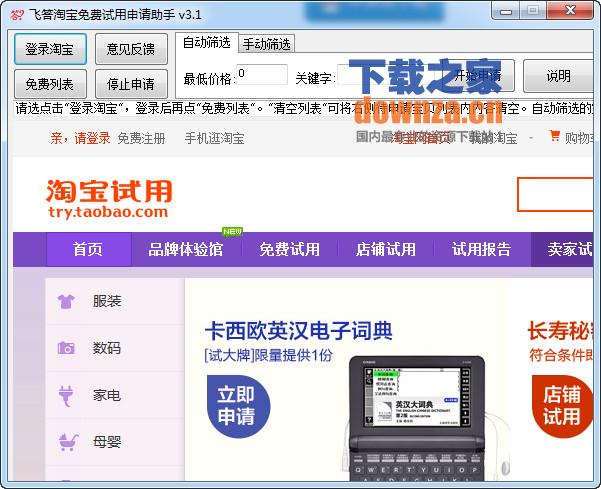The image size is (601, 489).
Task: Click the 母婴 stroller icon
Action: tap(69, 442)
